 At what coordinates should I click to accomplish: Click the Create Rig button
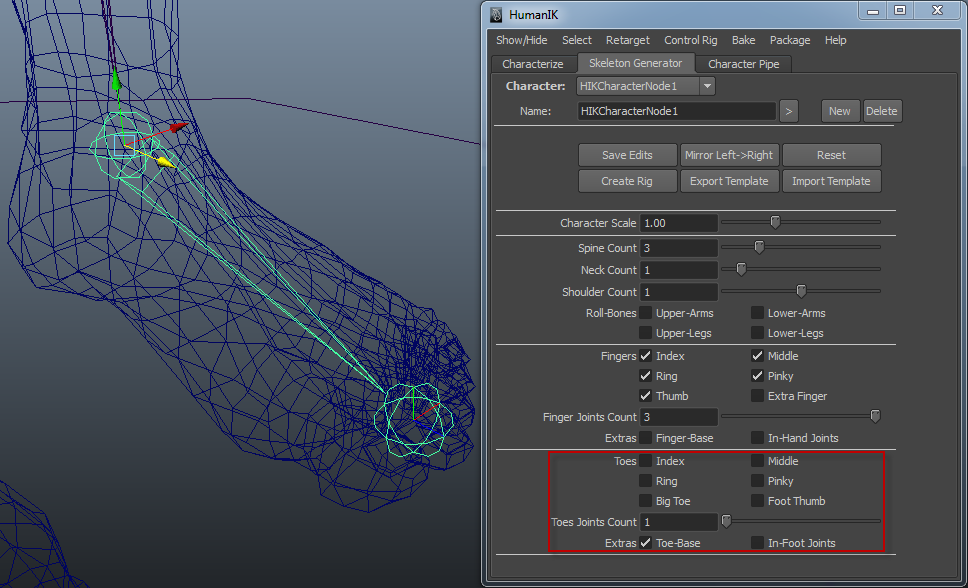[627, 181]
